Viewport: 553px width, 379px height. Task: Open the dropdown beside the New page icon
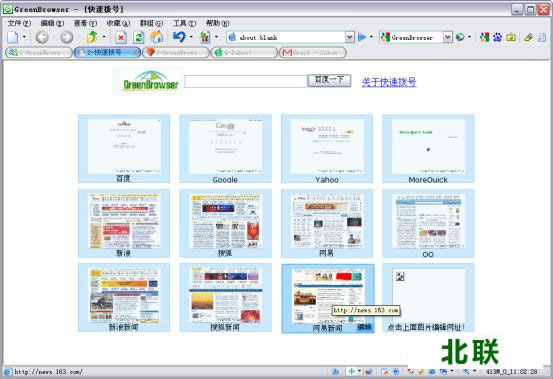tap(24, 37)
